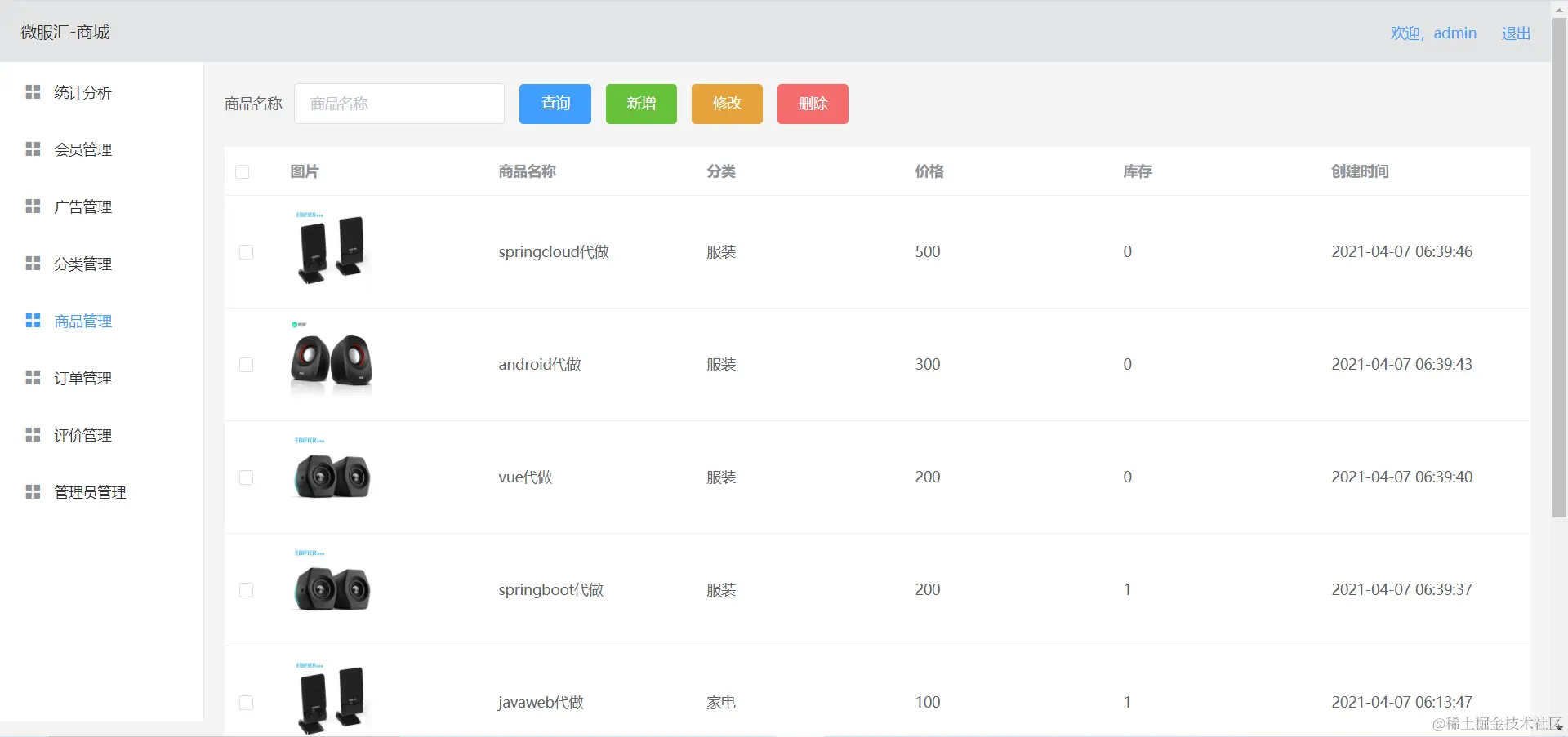Check the android代做 row checkbox
The width and height of the screenshot is (1568, 737).
[x=246, y=365]
